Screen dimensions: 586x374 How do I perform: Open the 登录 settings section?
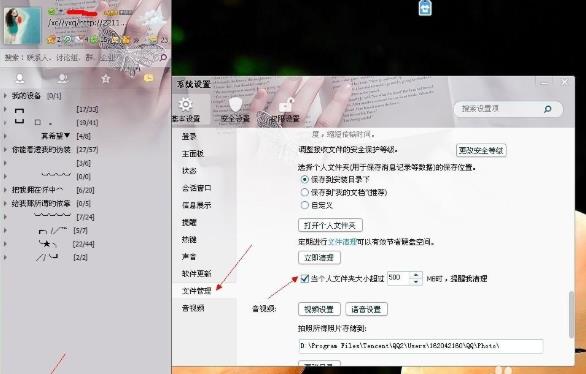pyautogui.click(x=189, y=136)
